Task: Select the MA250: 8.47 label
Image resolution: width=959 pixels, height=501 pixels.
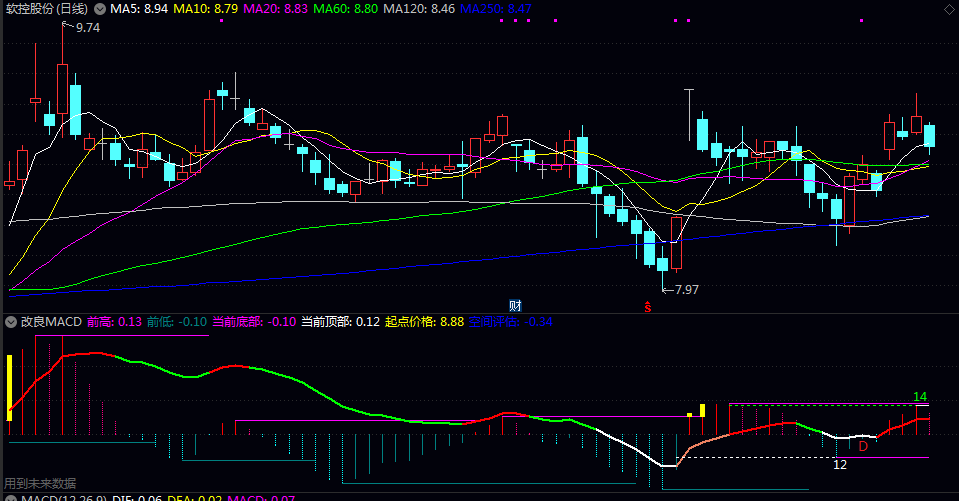Action: click(495, 9)
